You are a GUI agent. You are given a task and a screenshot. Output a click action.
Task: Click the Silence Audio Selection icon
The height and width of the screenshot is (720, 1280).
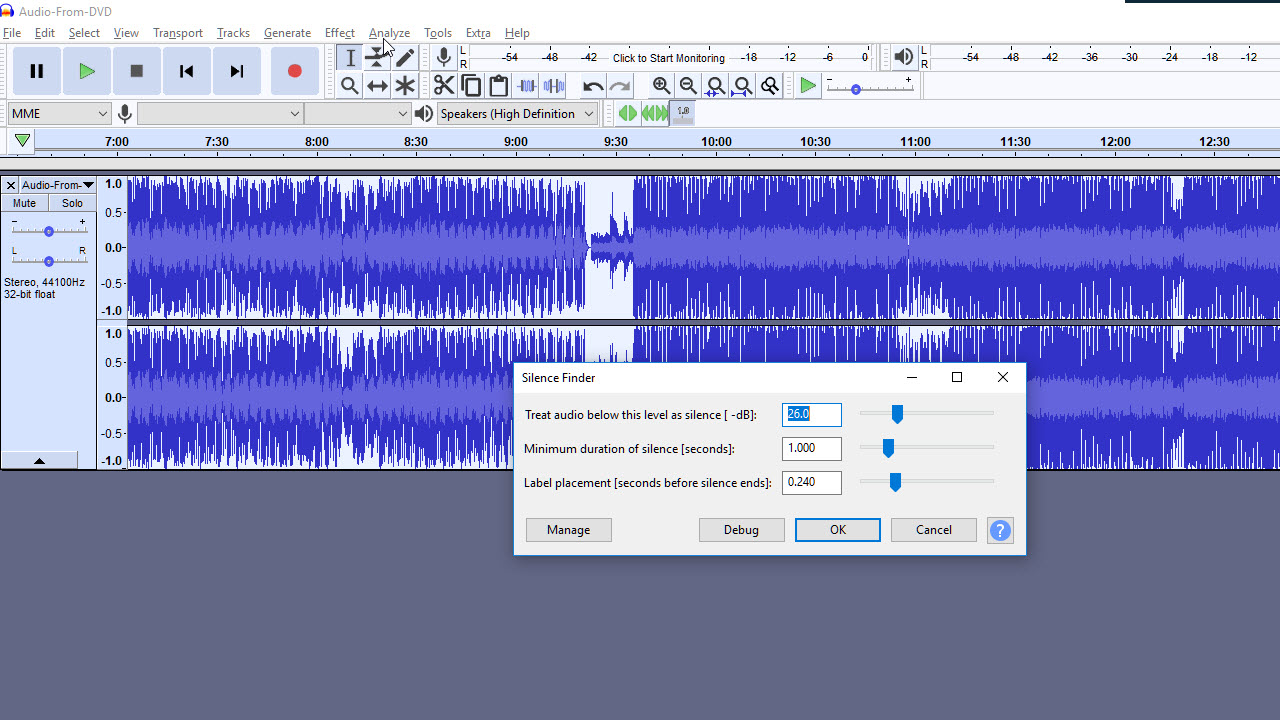click(x=553, y=85)
